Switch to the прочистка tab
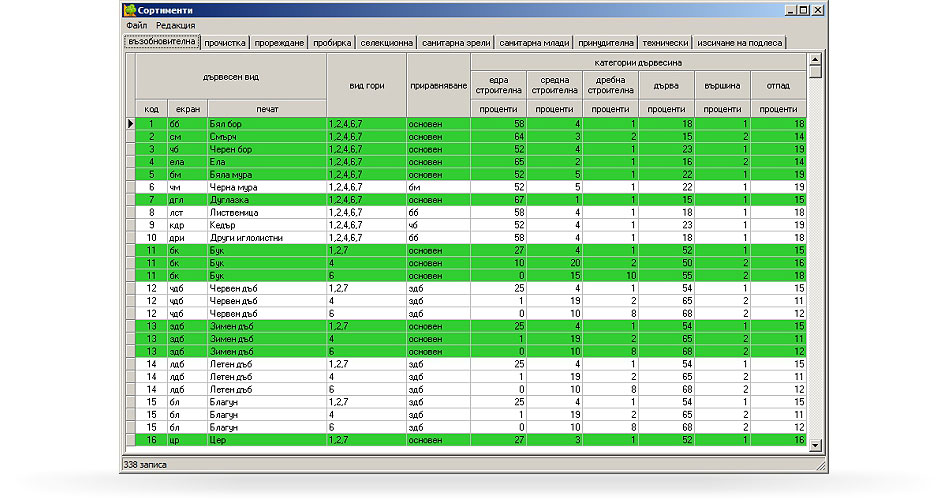948x500 pixels. (225, 43)
